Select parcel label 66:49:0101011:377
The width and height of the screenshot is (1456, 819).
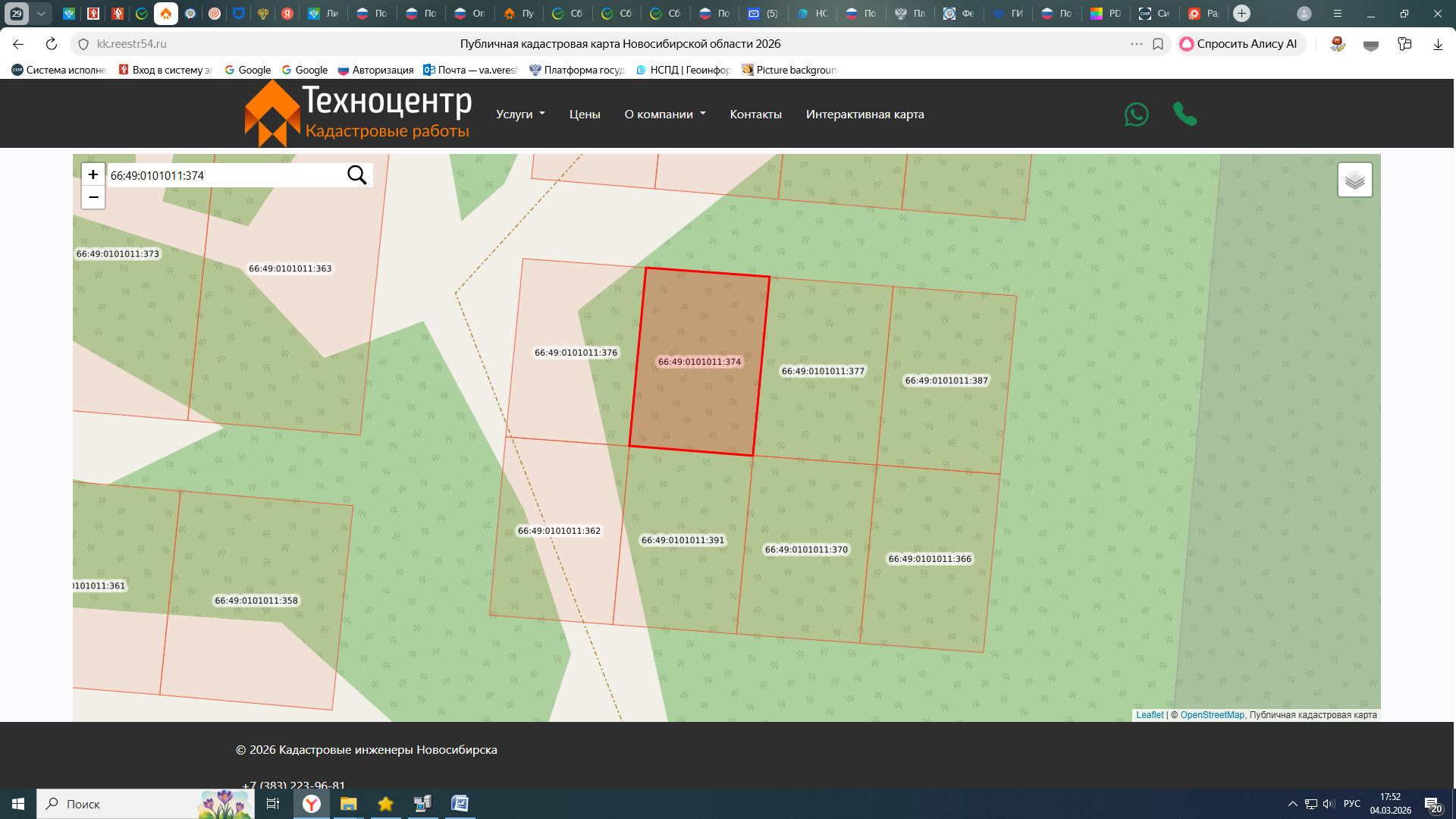pyautogui.click(x=823, y=371)
